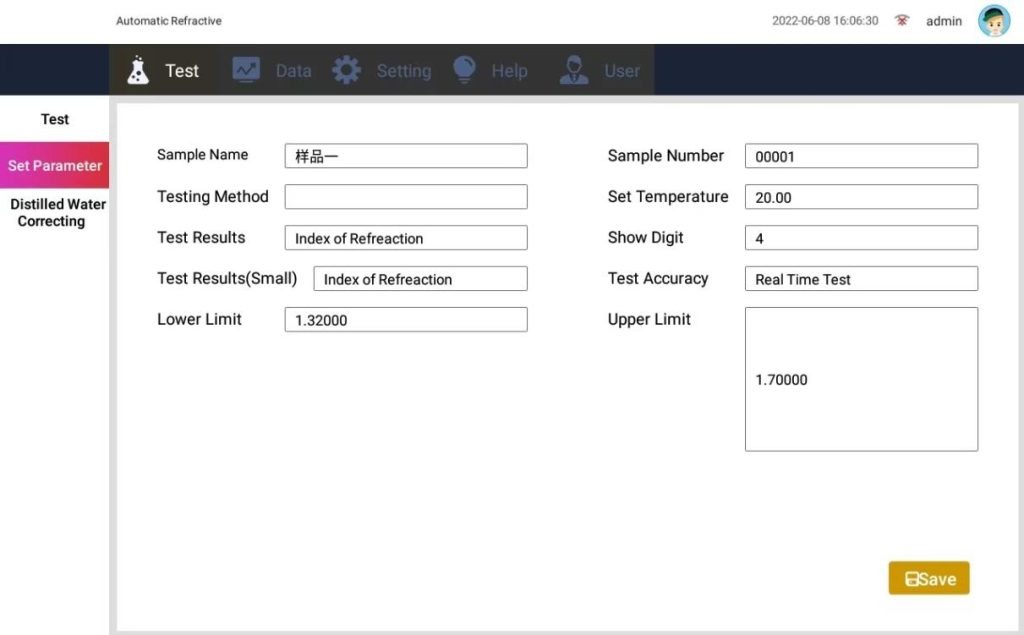
Task: Click the admin username text
Action: 944,21
